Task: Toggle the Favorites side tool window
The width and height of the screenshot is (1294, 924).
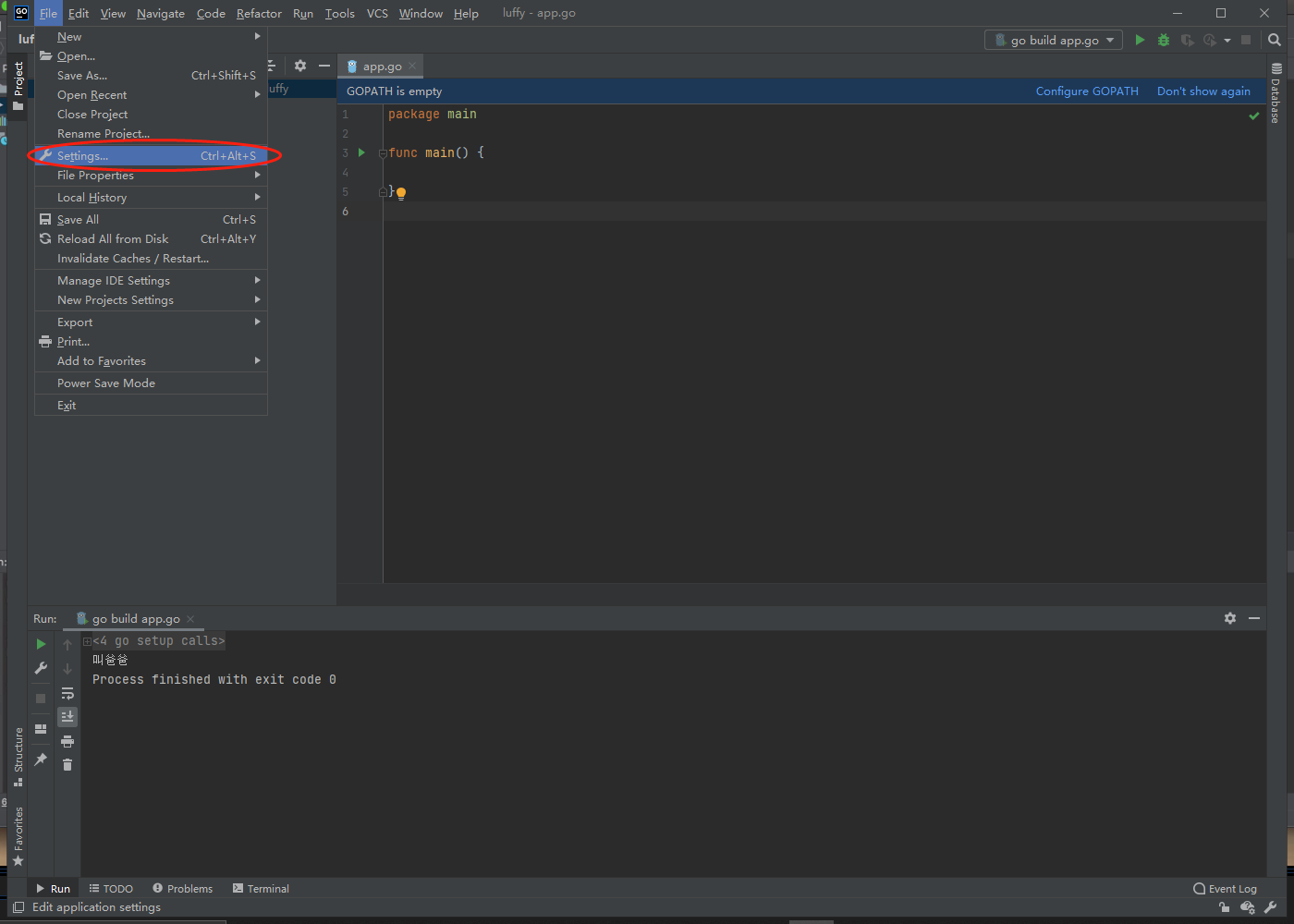Action: (18, 836)
